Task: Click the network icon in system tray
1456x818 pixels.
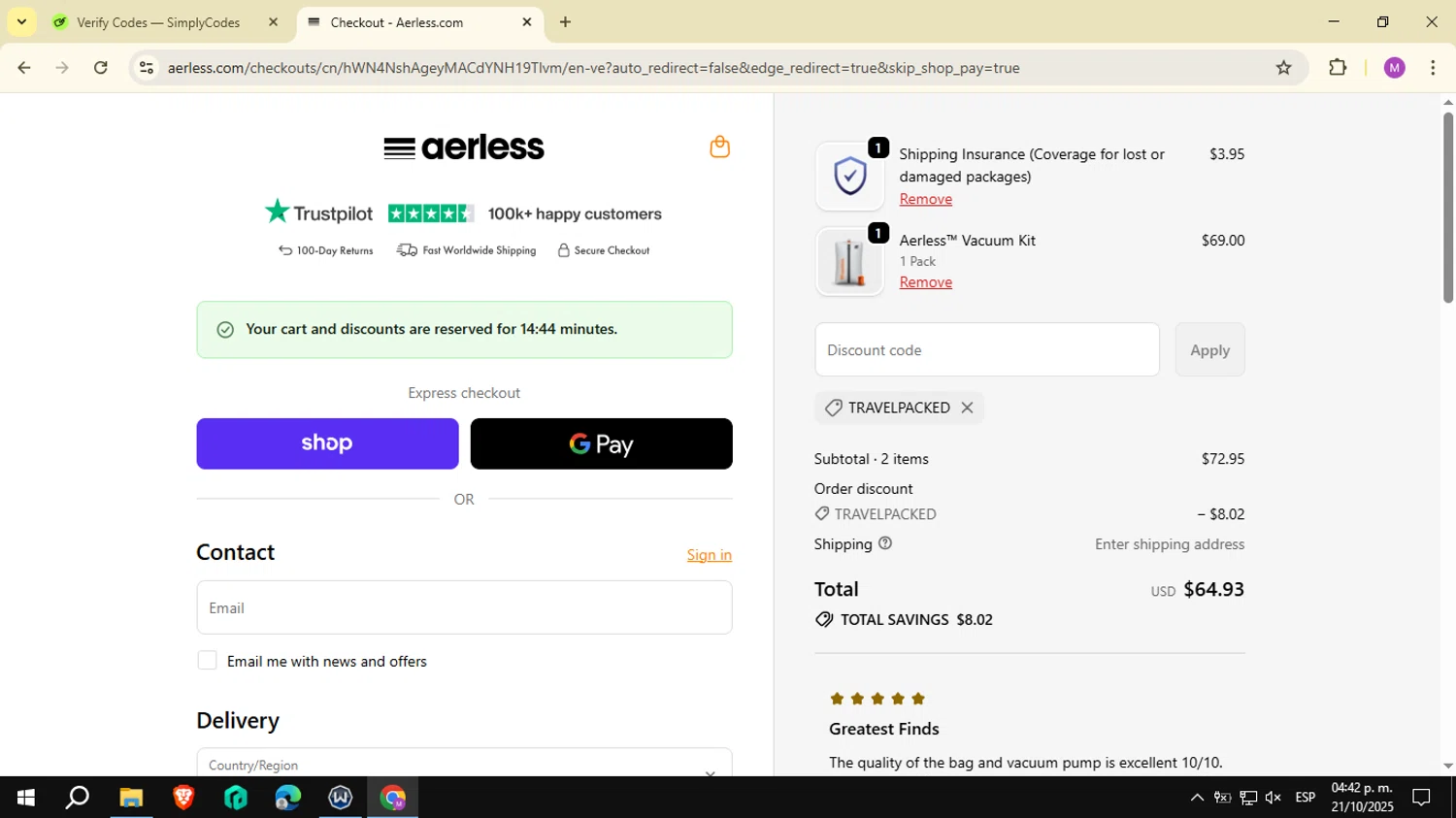Action: 1248,798
